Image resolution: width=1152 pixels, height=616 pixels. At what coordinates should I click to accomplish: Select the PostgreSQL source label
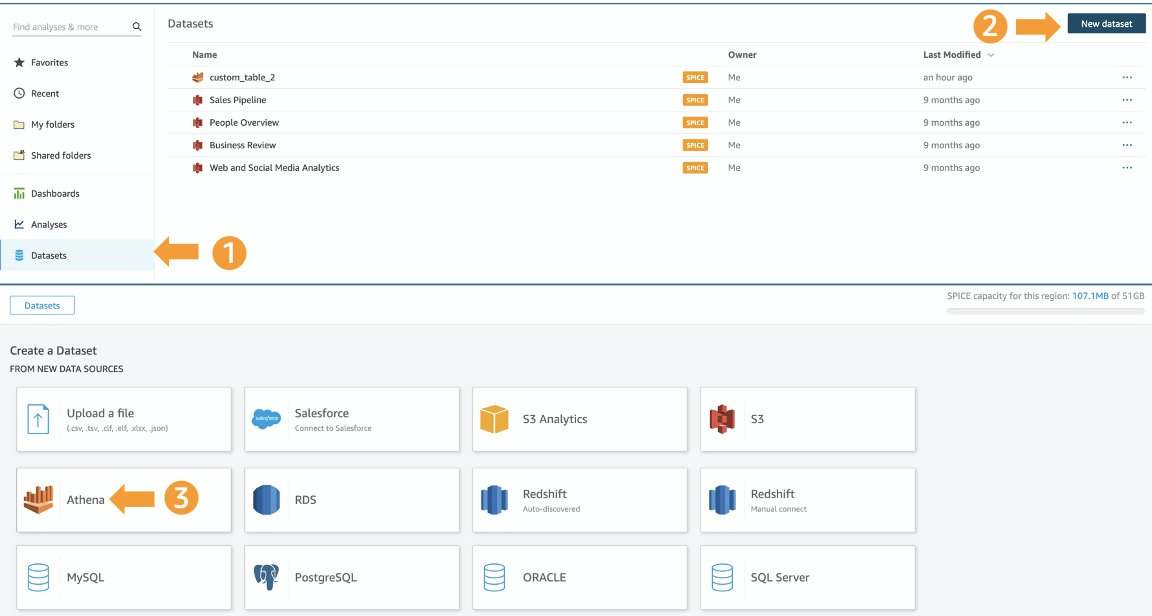[325, 578]
